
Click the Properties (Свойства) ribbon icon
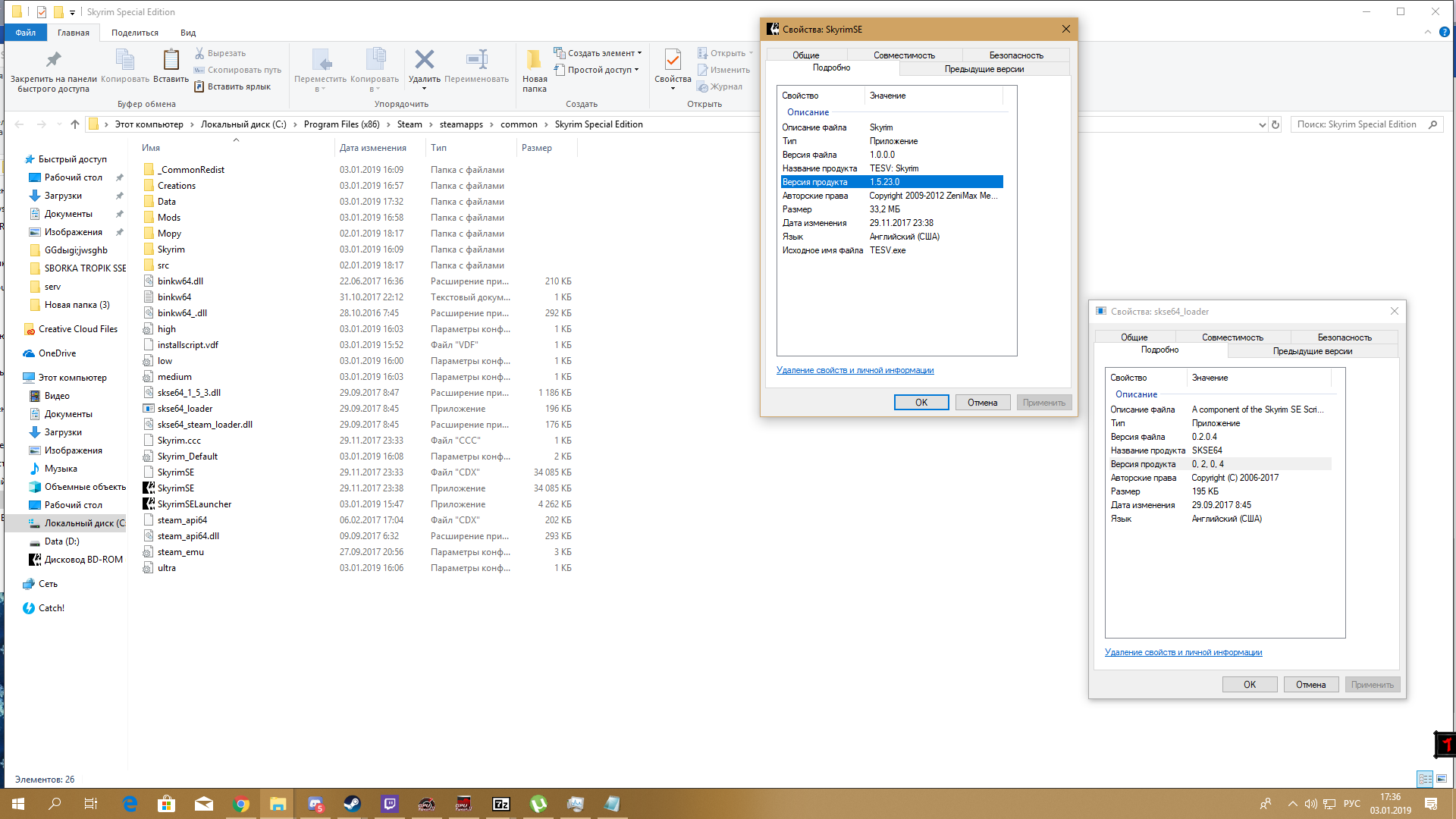(x=672, y=61)
